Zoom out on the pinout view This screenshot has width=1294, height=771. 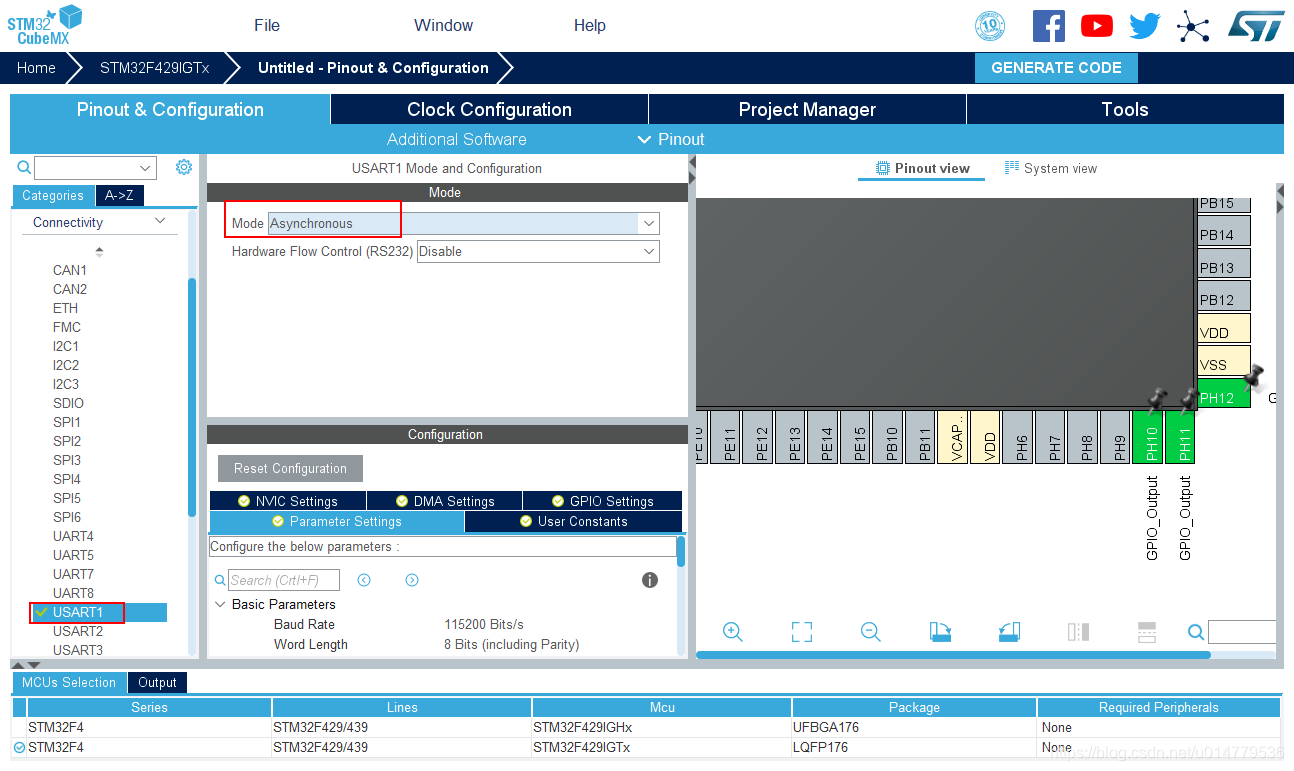(x=870, y=631)
